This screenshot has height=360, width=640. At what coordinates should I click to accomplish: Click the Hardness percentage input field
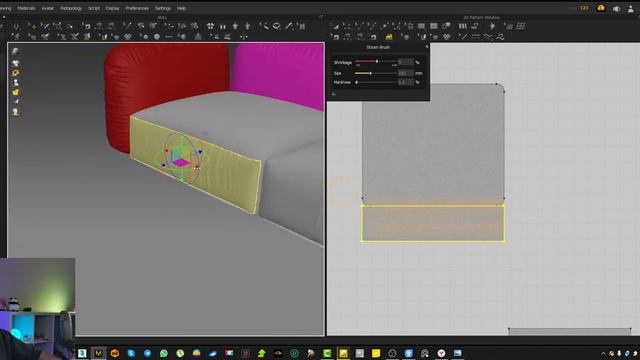pos(406,82)
